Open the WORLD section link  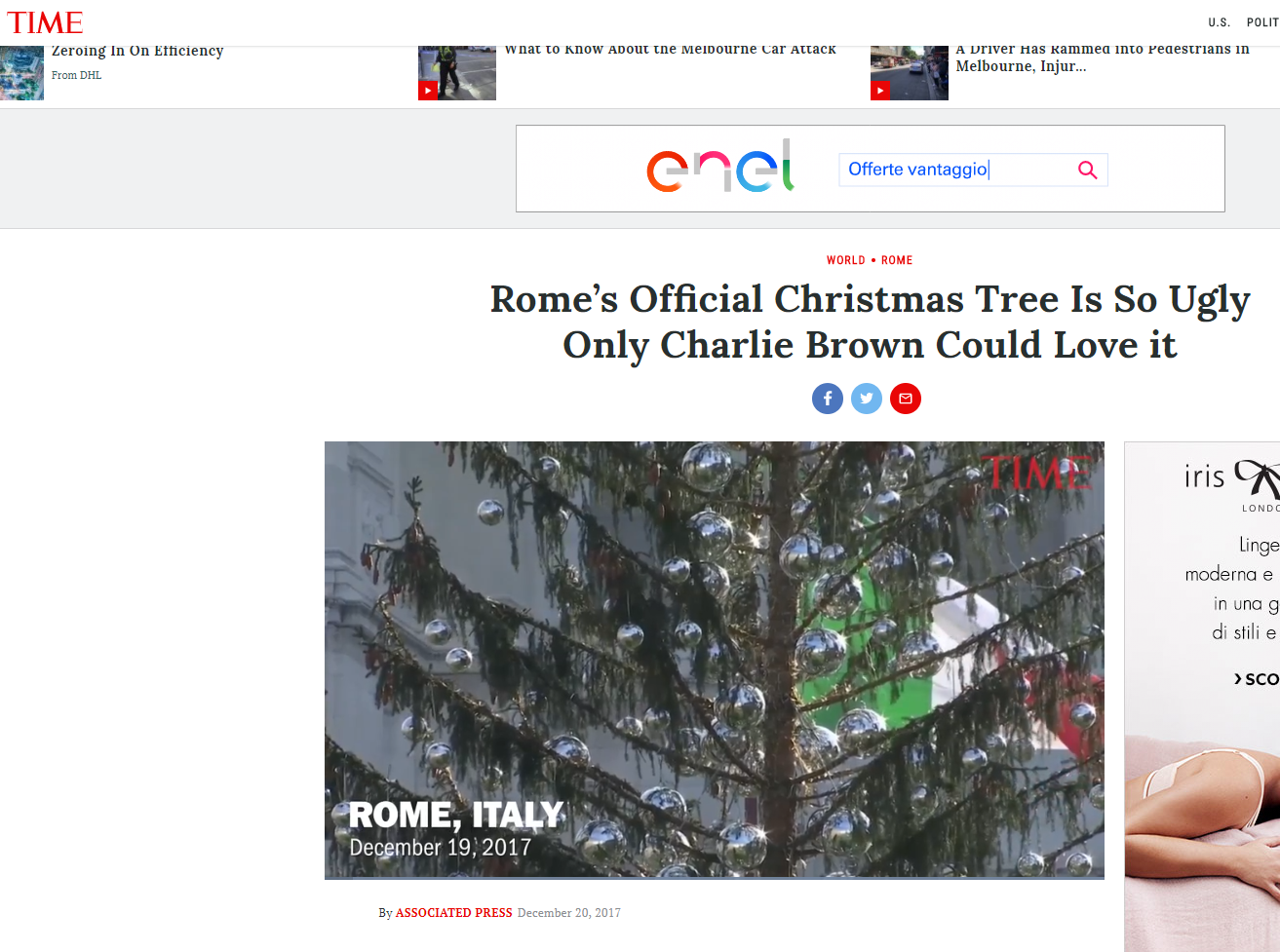pyautogui.click(x=845, y=260)
